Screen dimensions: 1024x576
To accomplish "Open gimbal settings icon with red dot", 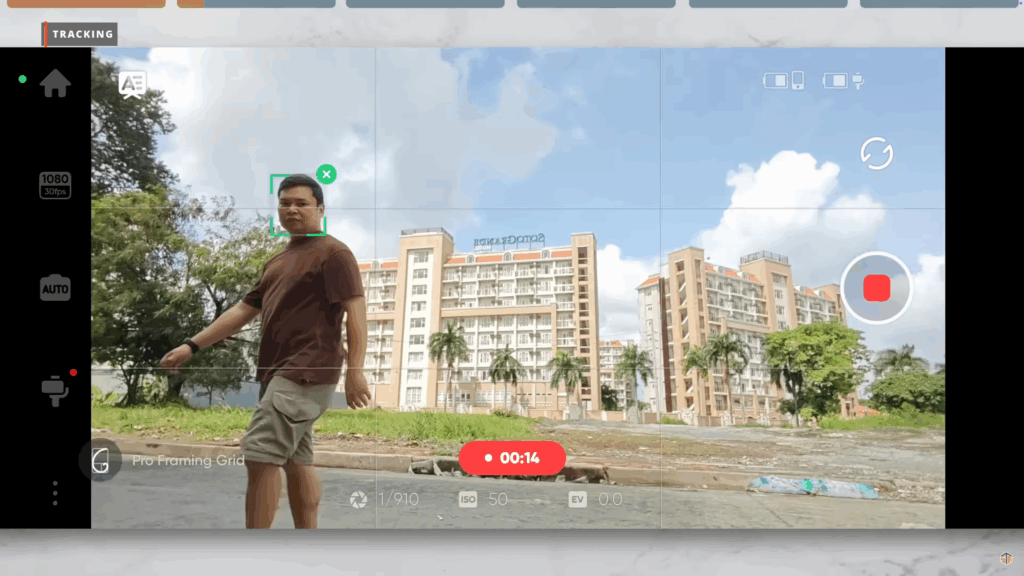I will 55,390.
